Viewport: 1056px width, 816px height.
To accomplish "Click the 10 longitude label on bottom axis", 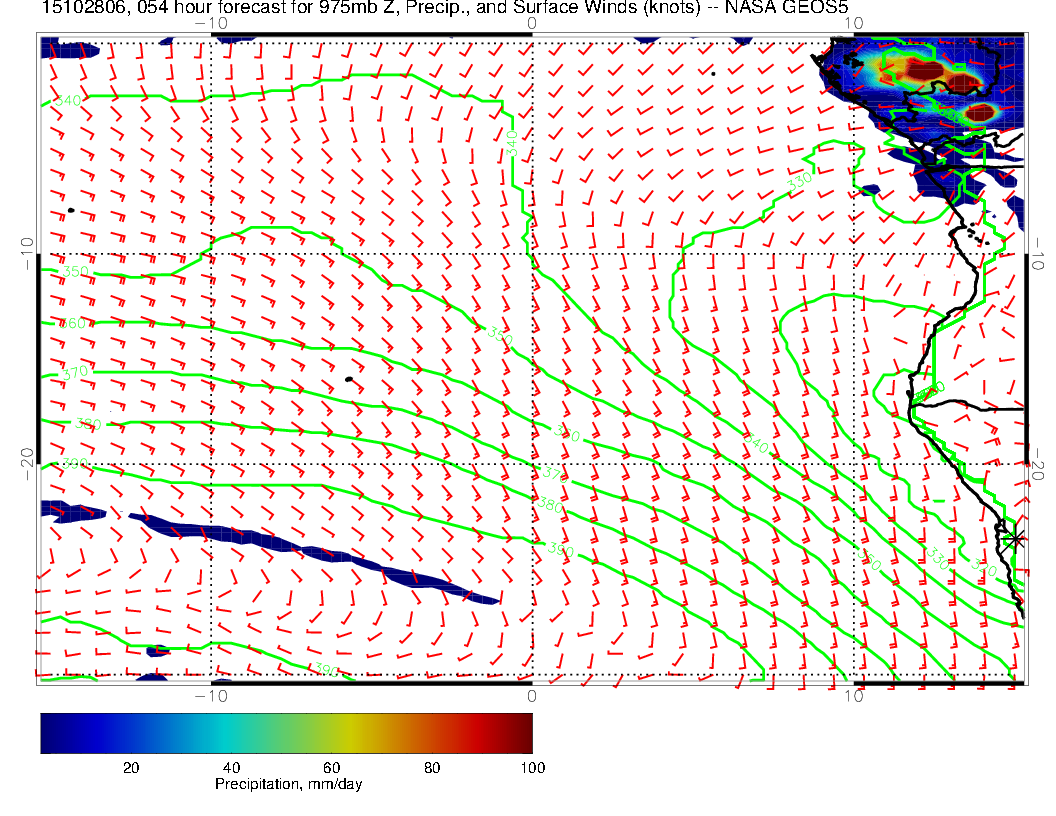I will (x=852, y=695).
